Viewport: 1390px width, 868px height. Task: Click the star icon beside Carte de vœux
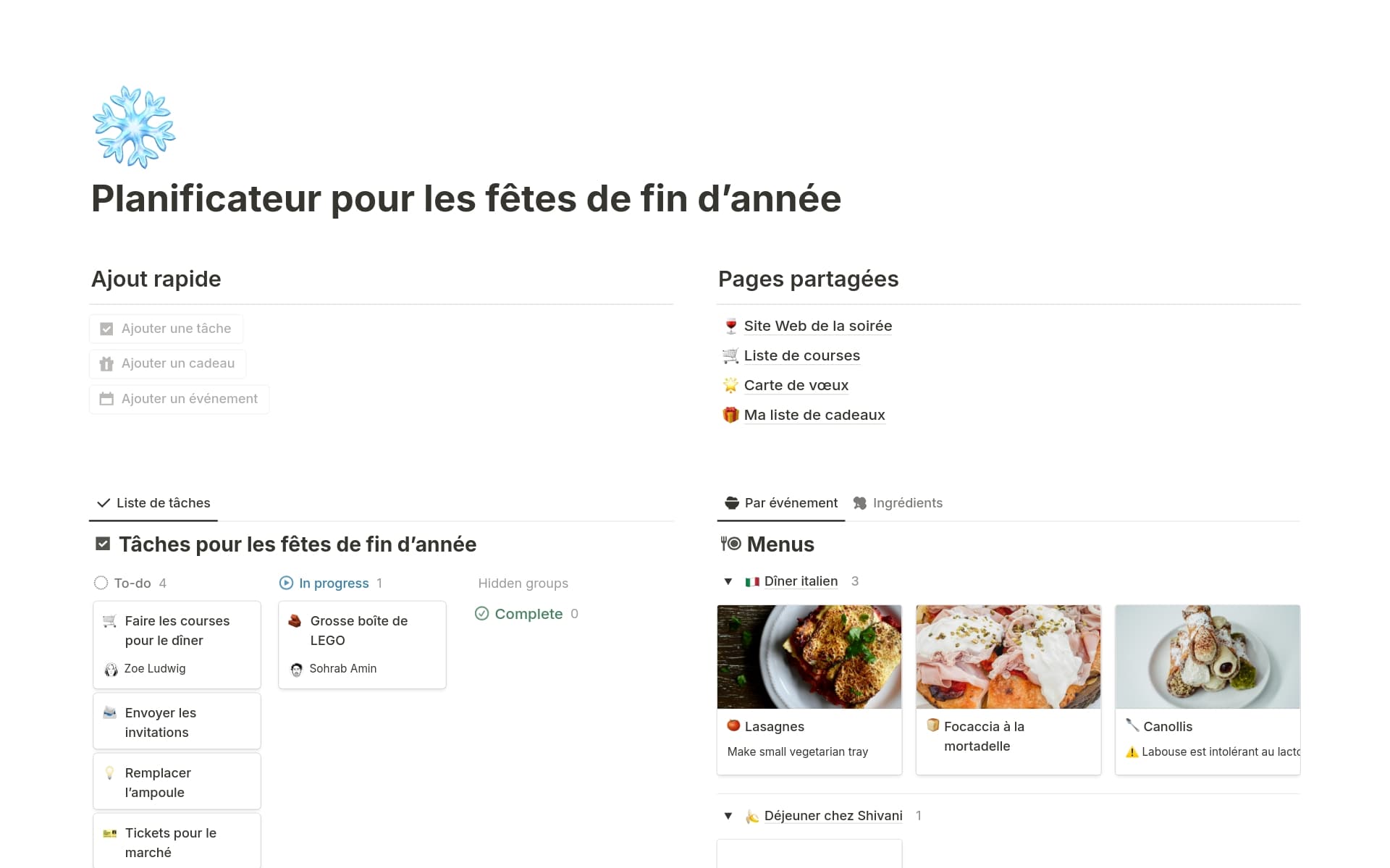coord(730,386)
